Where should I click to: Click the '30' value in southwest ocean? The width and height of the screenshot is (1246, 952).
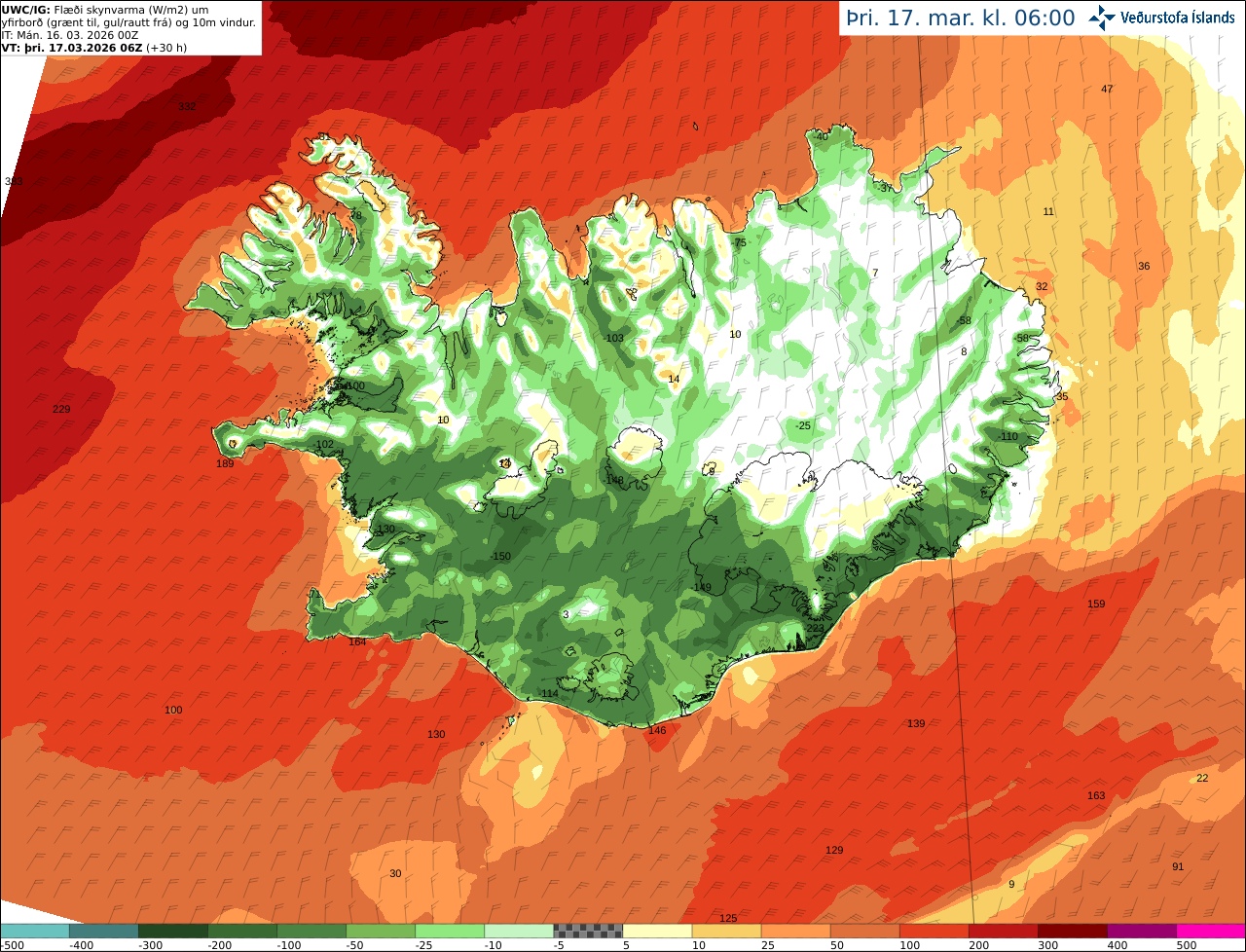pos(395,873)
